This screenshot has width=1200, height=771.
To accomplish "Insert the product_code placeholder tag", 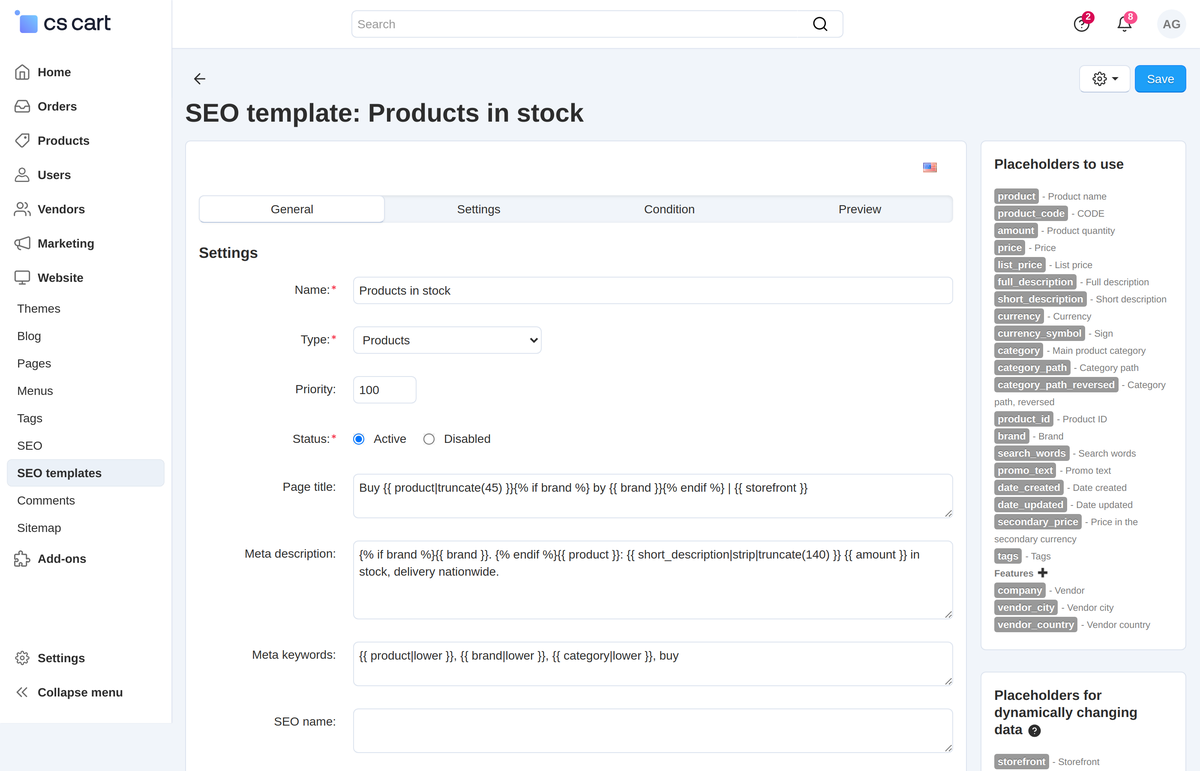I will [x=1031, y=213].
